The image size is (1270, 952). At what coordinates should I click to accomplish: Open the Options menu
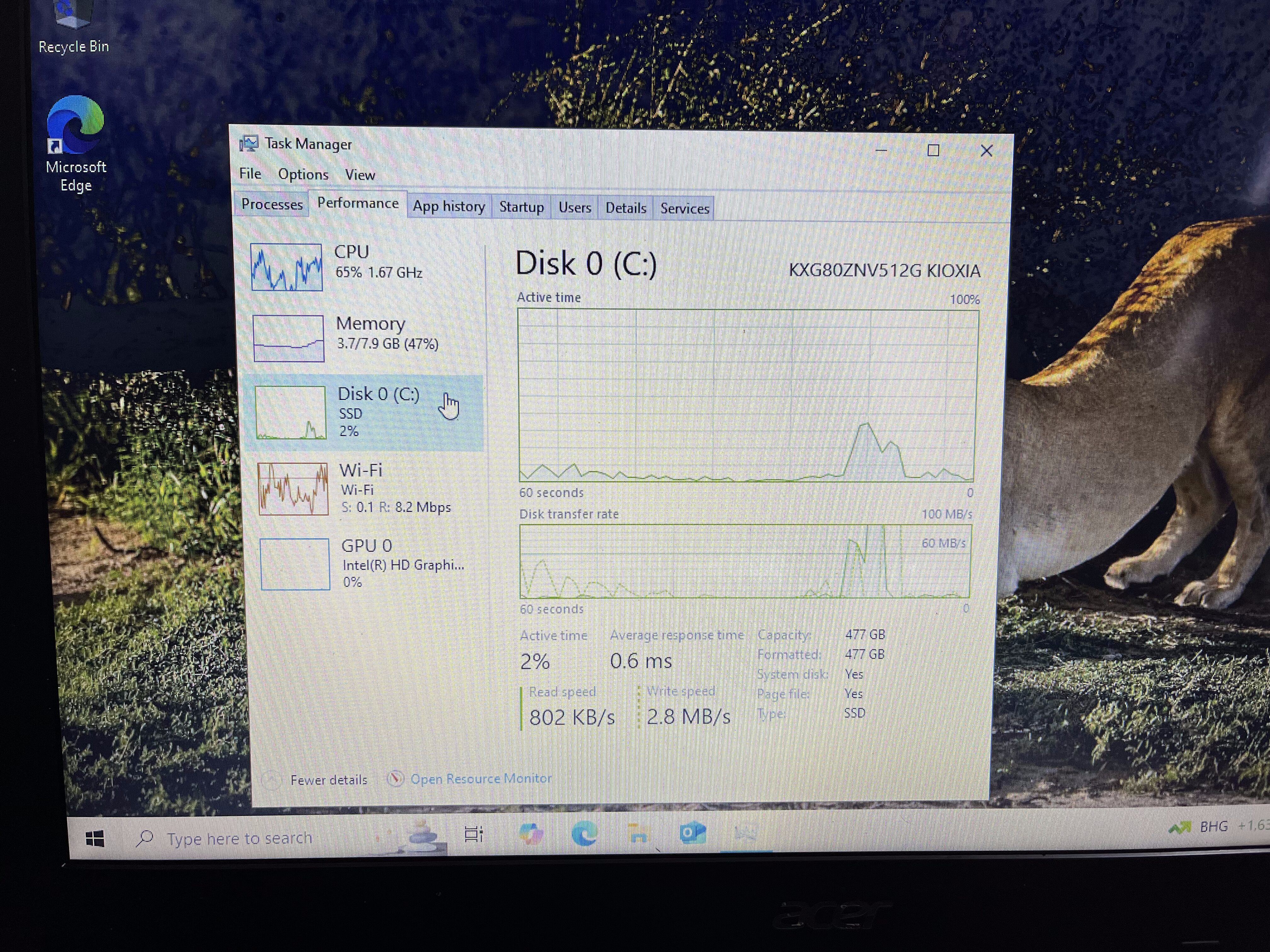coord(303,174)
